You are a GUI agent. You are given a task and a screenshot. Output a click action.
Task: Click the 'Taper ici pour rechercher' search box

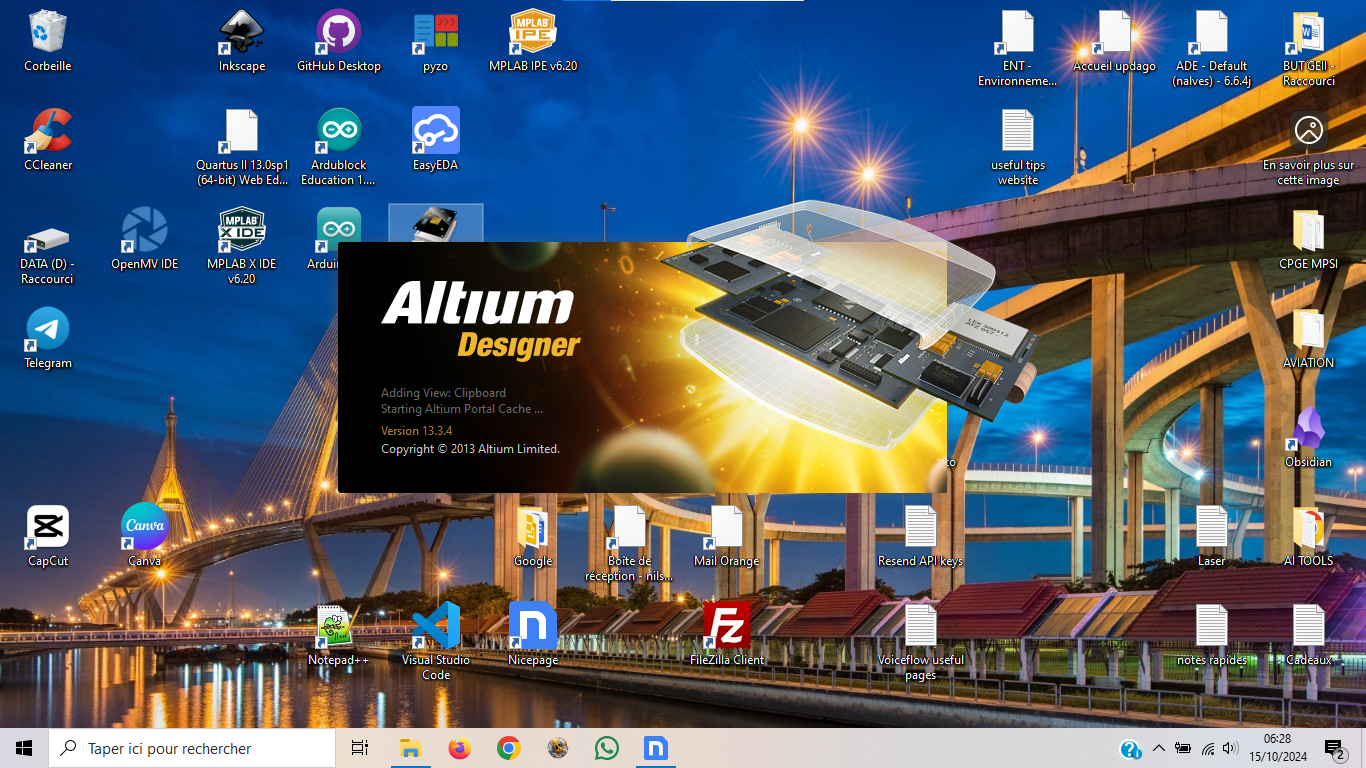(192, 748)
